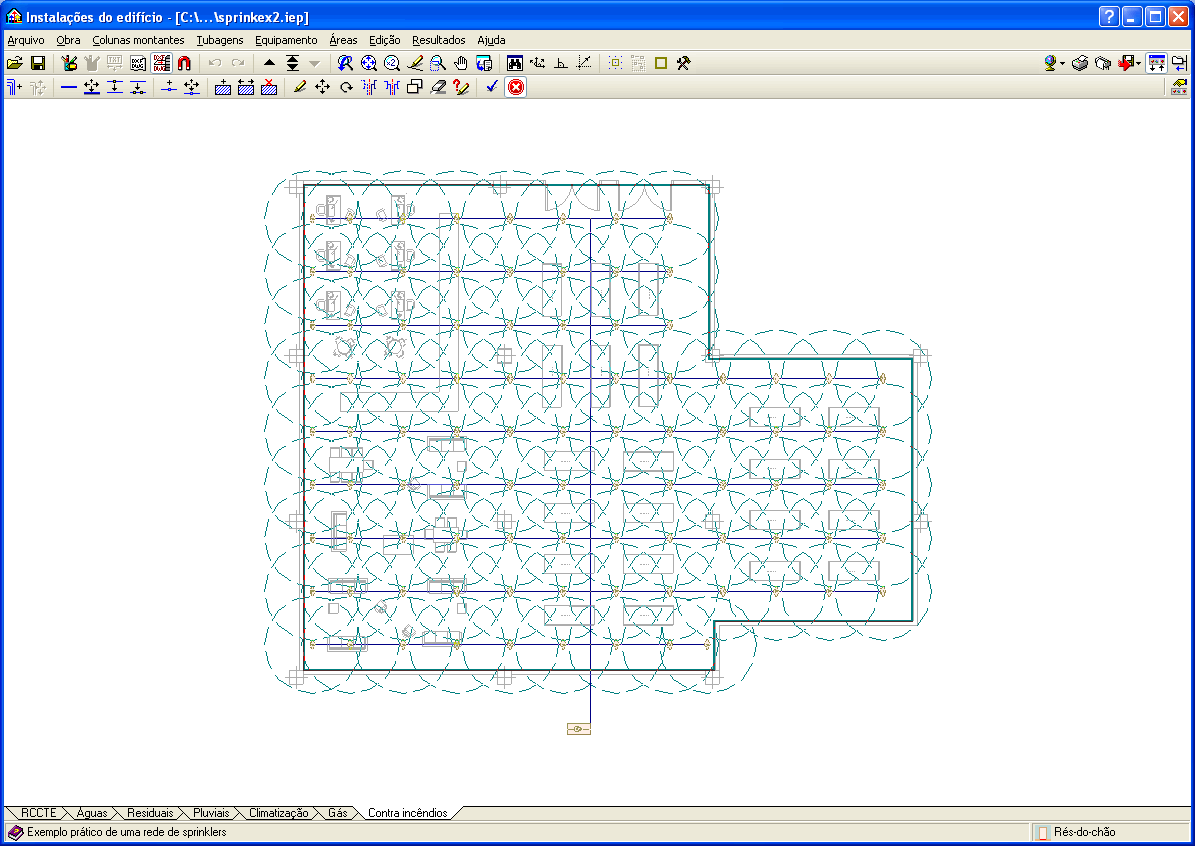Switch to the Gás tab
Image resolution: width=1195 pixels, height=846 pixels.
tap(338, 813)
